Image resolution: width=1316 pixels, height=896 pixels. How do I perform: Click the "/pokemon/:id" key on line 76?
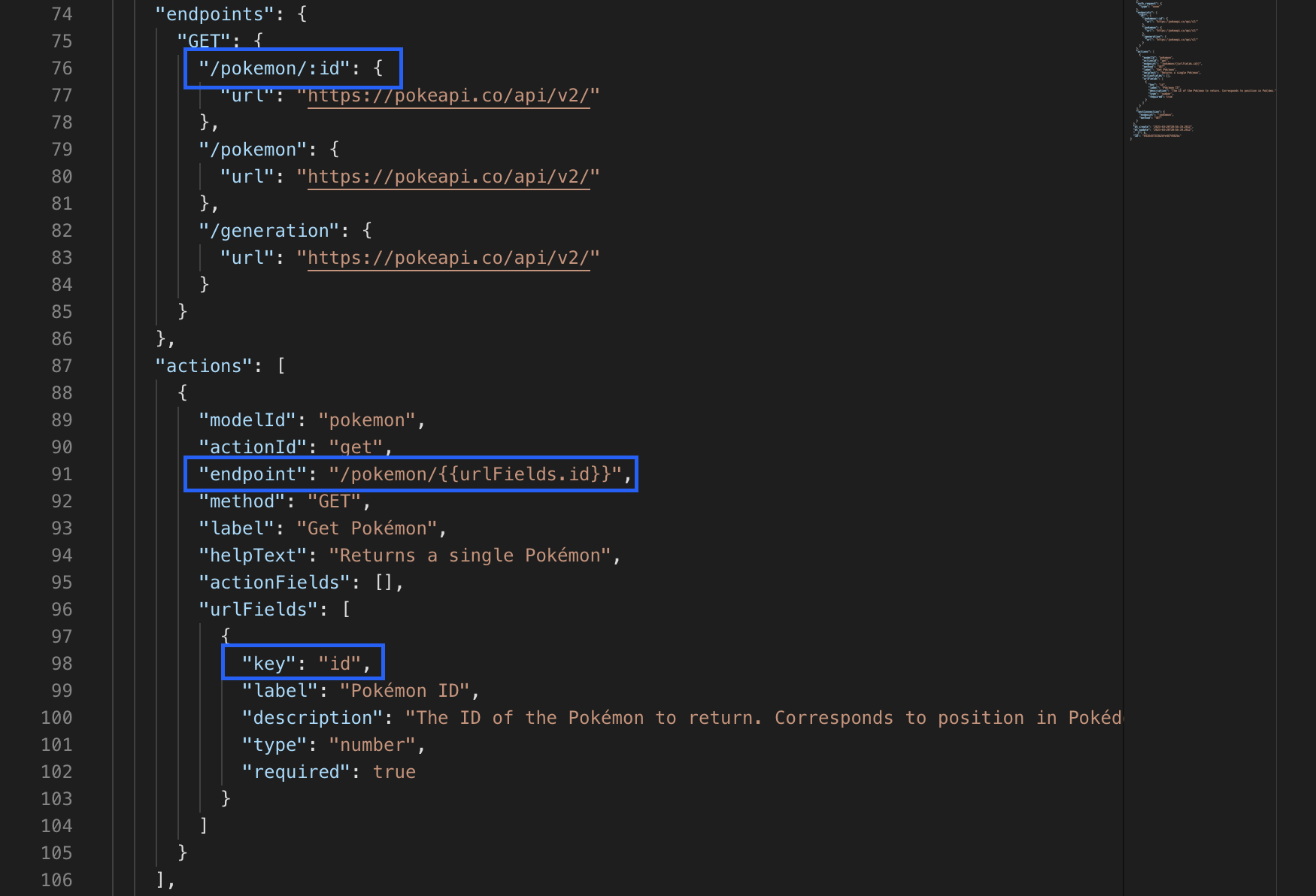274,68
